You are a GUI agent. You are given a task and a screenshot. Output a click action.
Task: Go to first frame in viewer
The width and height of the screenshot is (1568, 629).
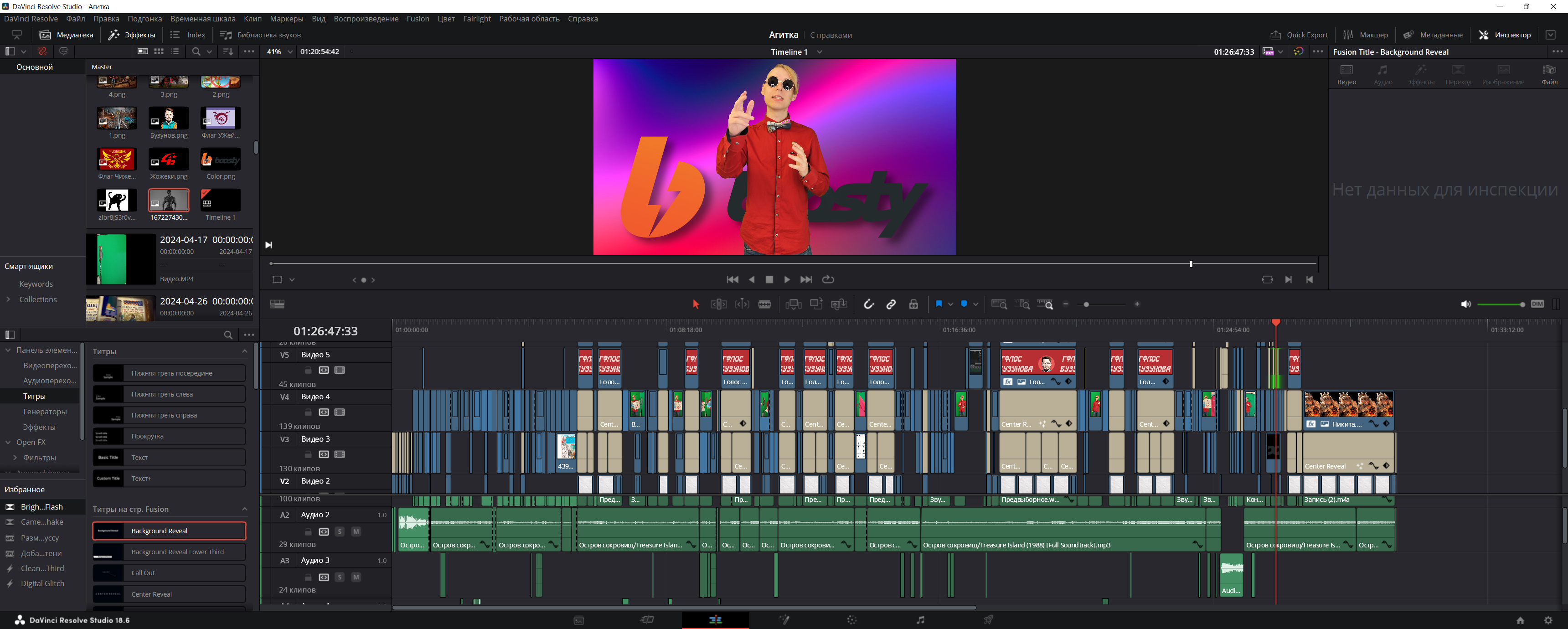pyautogui.click(x=733, y=279)
